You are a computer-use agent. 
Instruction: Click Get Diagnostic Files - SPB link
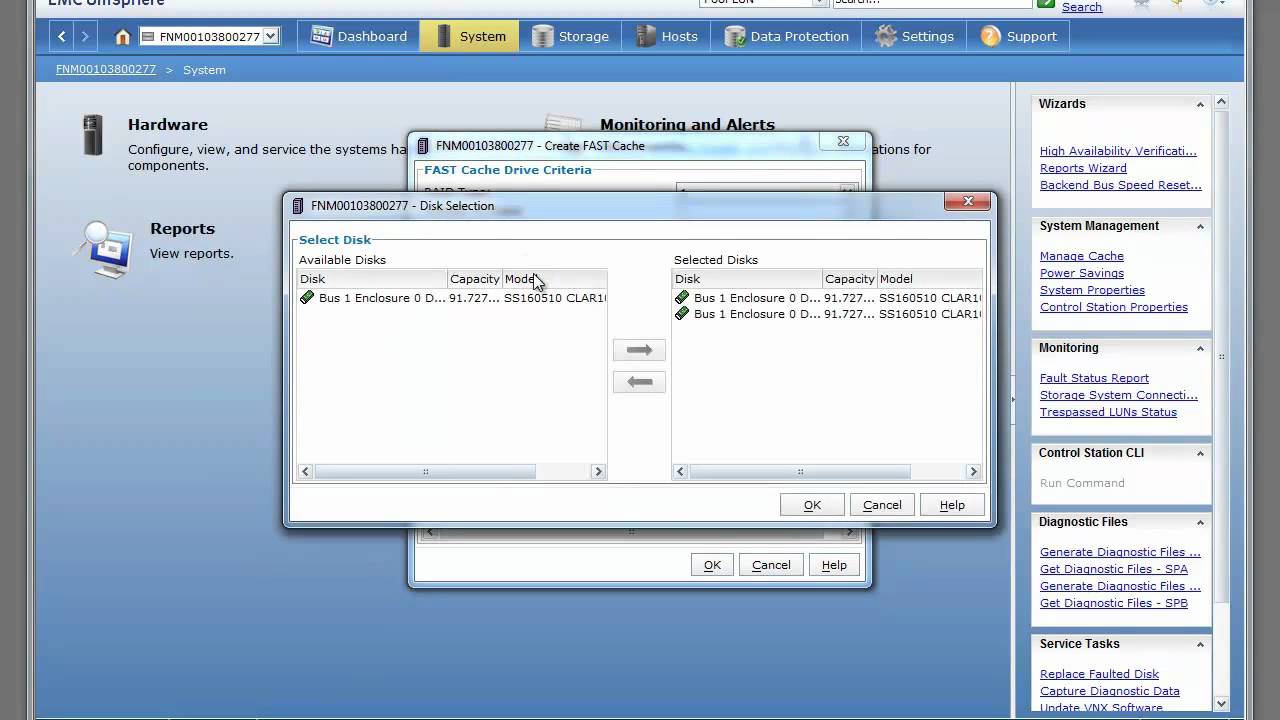point(1114,603)
